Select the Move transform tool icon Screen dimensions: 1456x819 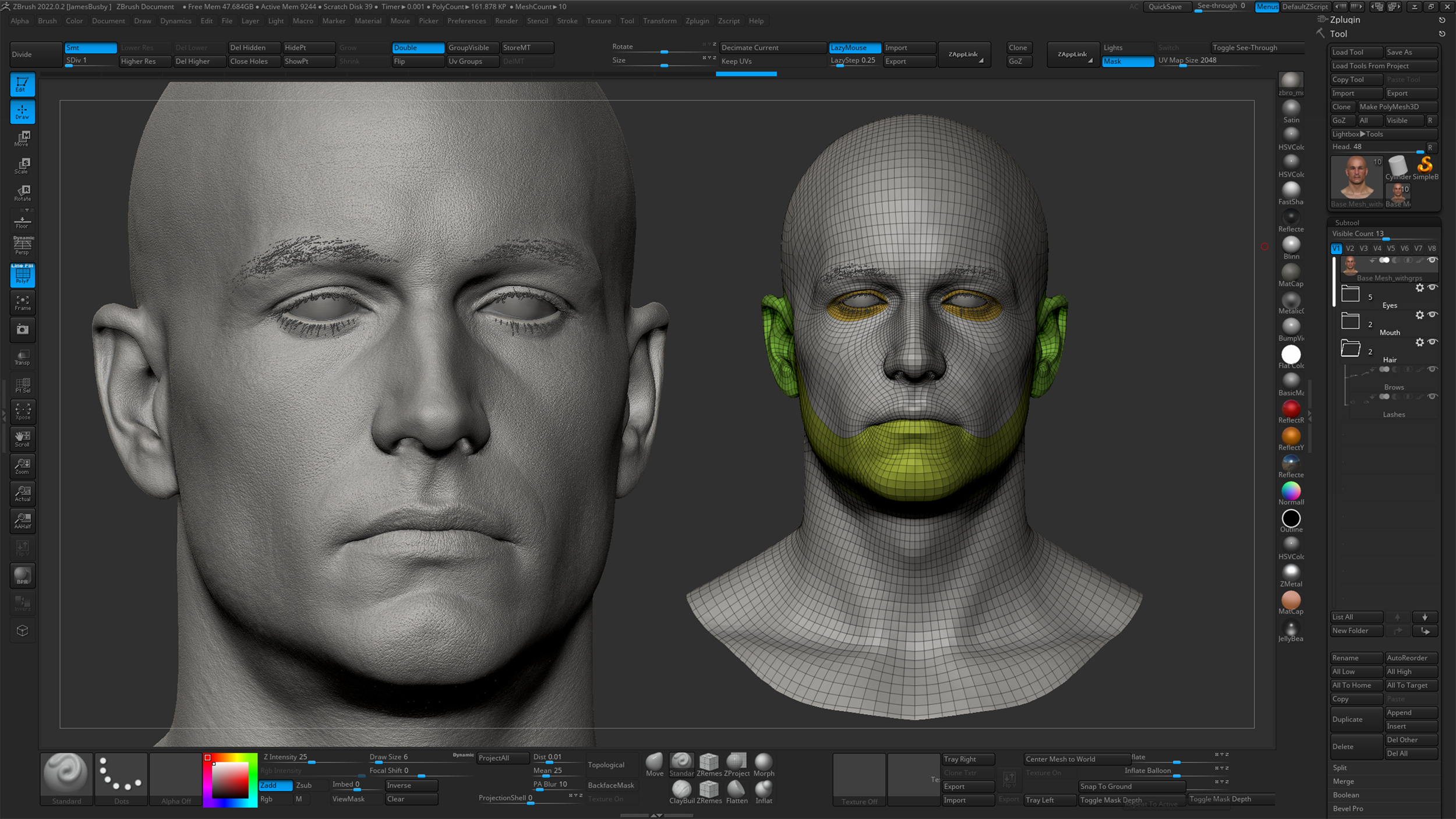coord(22,139)
